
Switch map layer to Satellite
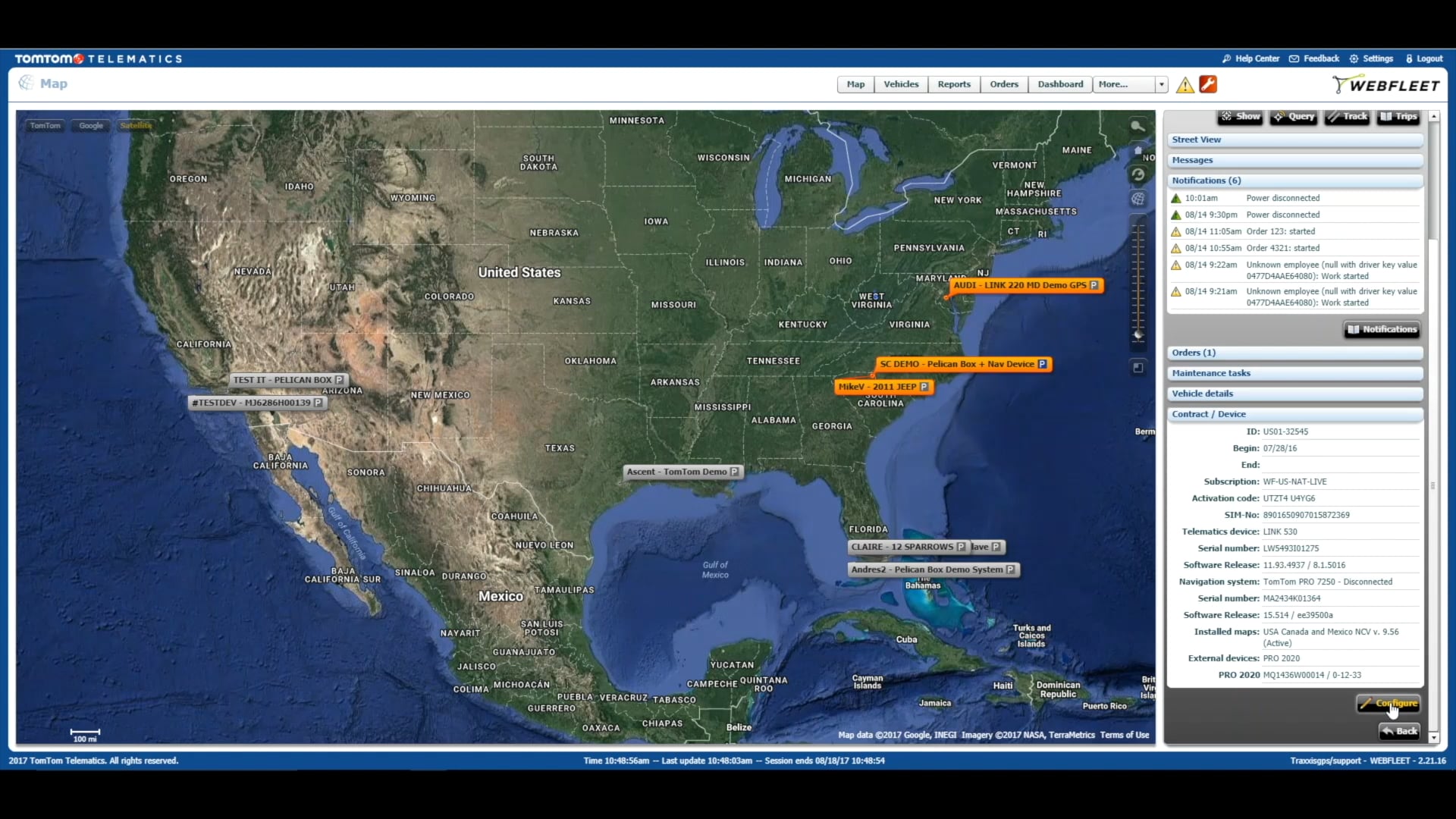pos(136,126)
